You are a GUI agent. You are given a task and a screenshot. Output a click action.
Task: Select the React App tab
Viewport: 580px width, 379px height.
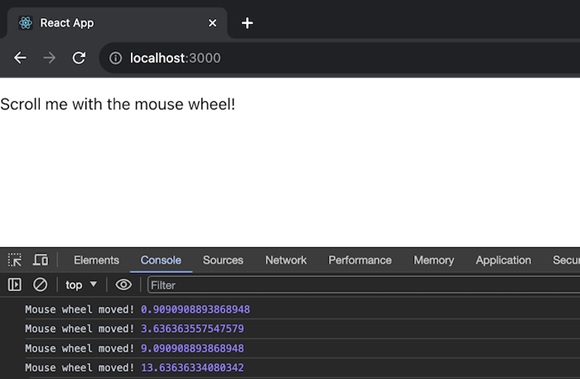(117, 23)
